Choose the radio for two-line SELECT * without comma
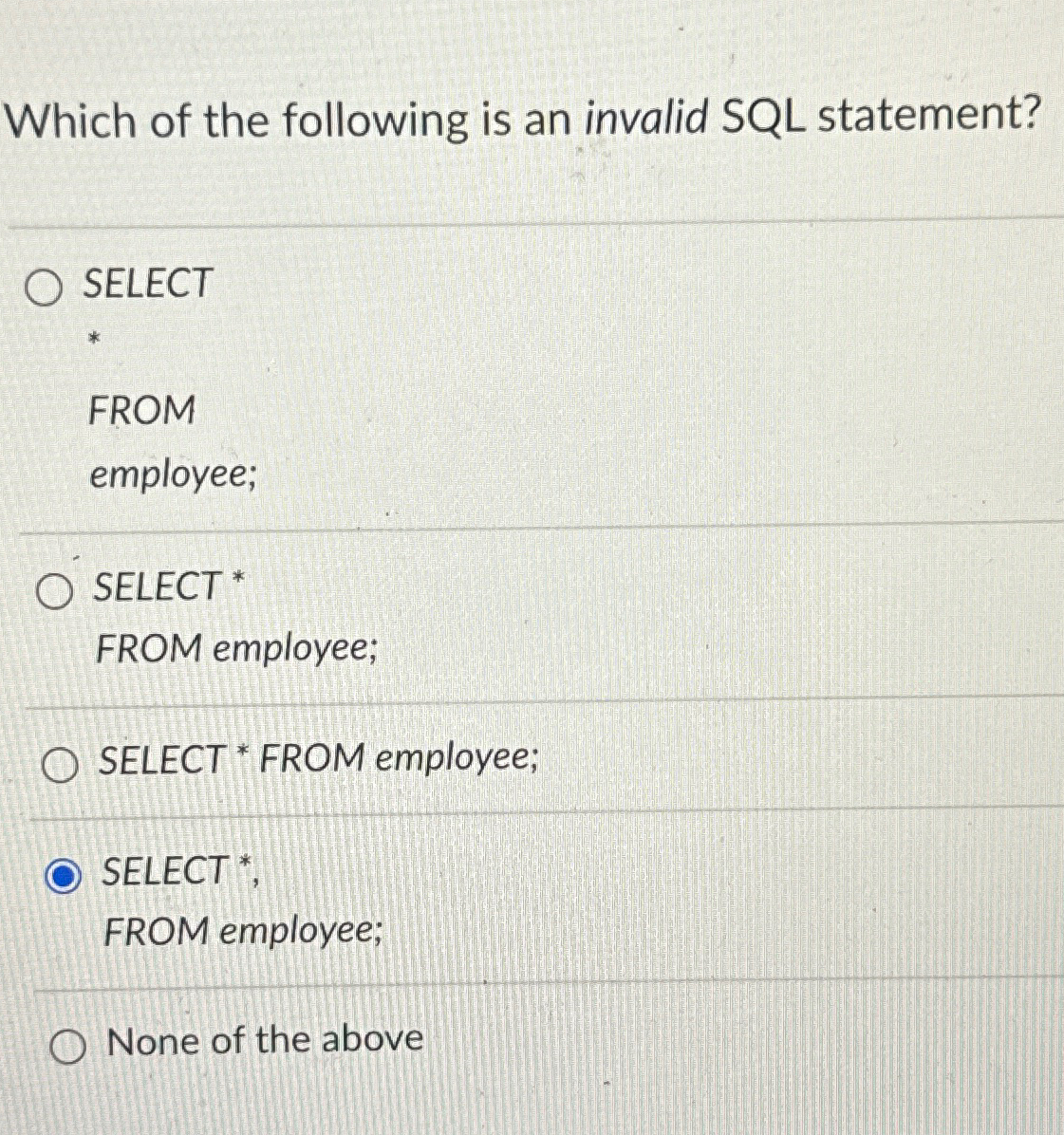The height and width of the screenshot is (1135, 1064). [54, 591]
